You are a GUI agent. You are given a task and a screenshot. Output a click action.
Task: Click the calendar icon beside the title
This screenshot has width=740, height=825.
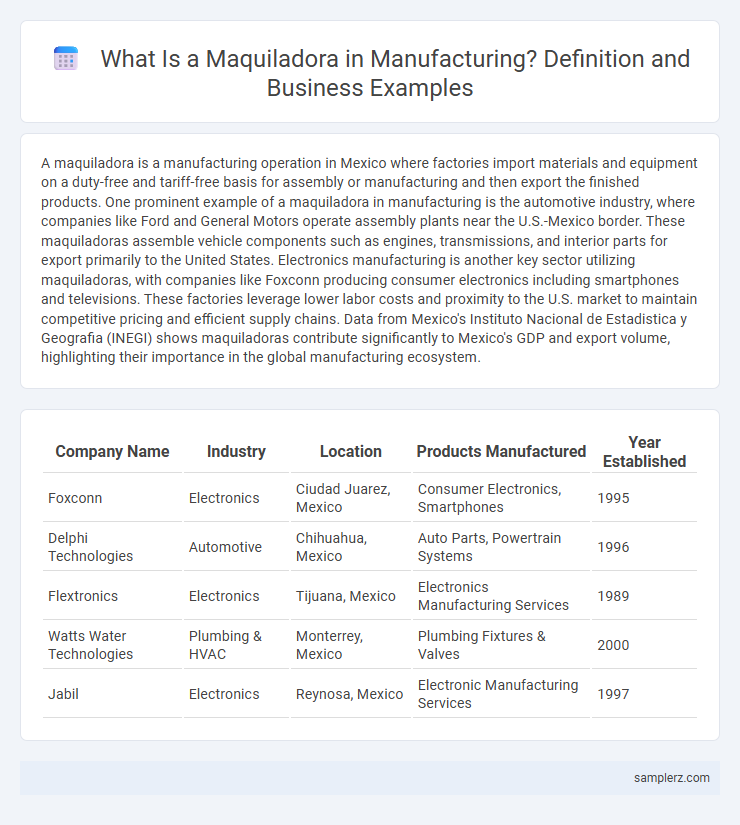[x=66, y=58]
